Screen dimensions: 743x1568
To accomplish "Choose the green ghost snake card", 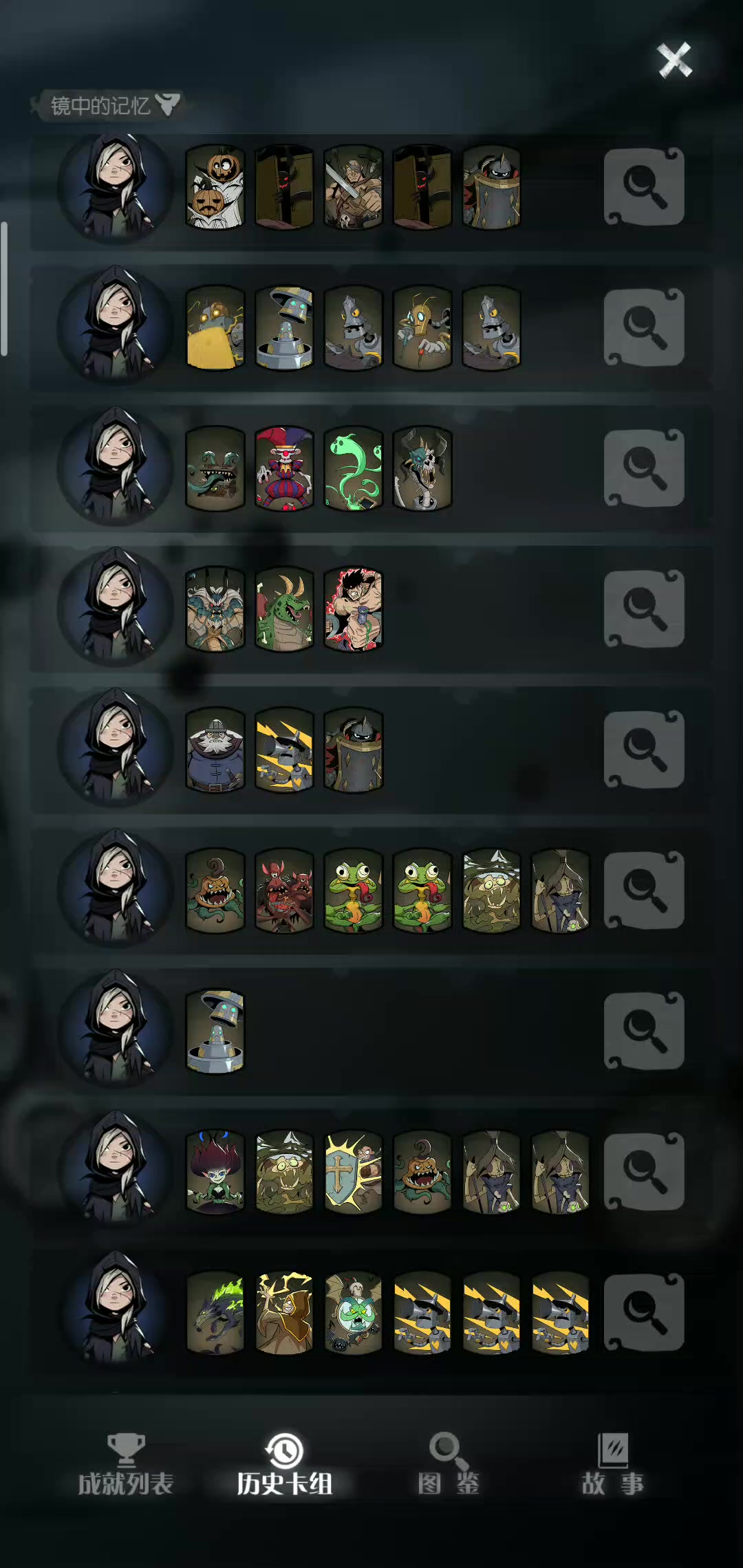I will pos(353,468).
